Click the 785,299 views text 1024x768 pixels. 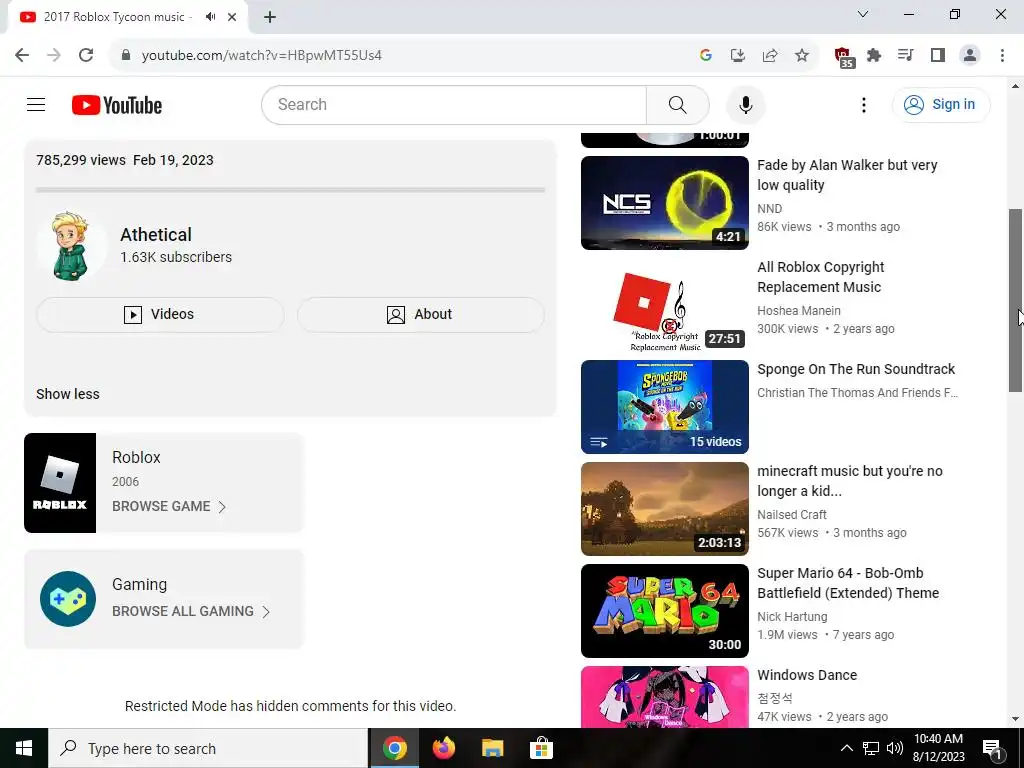(81, 160)
